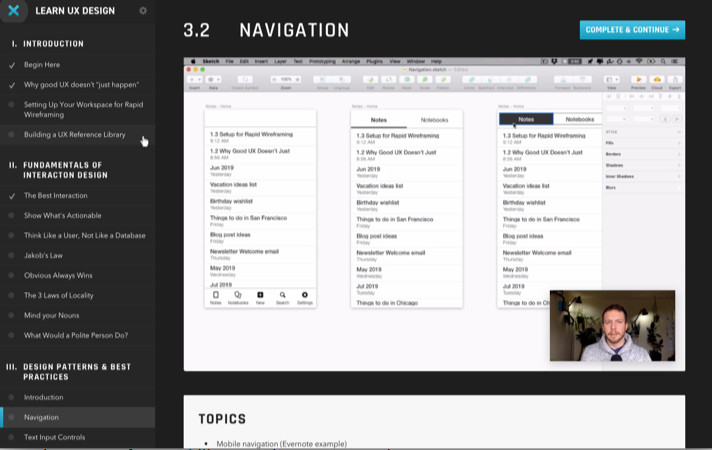
Task: Select 'Notebooks' segment in right mockup
Action: click(579, 119)
